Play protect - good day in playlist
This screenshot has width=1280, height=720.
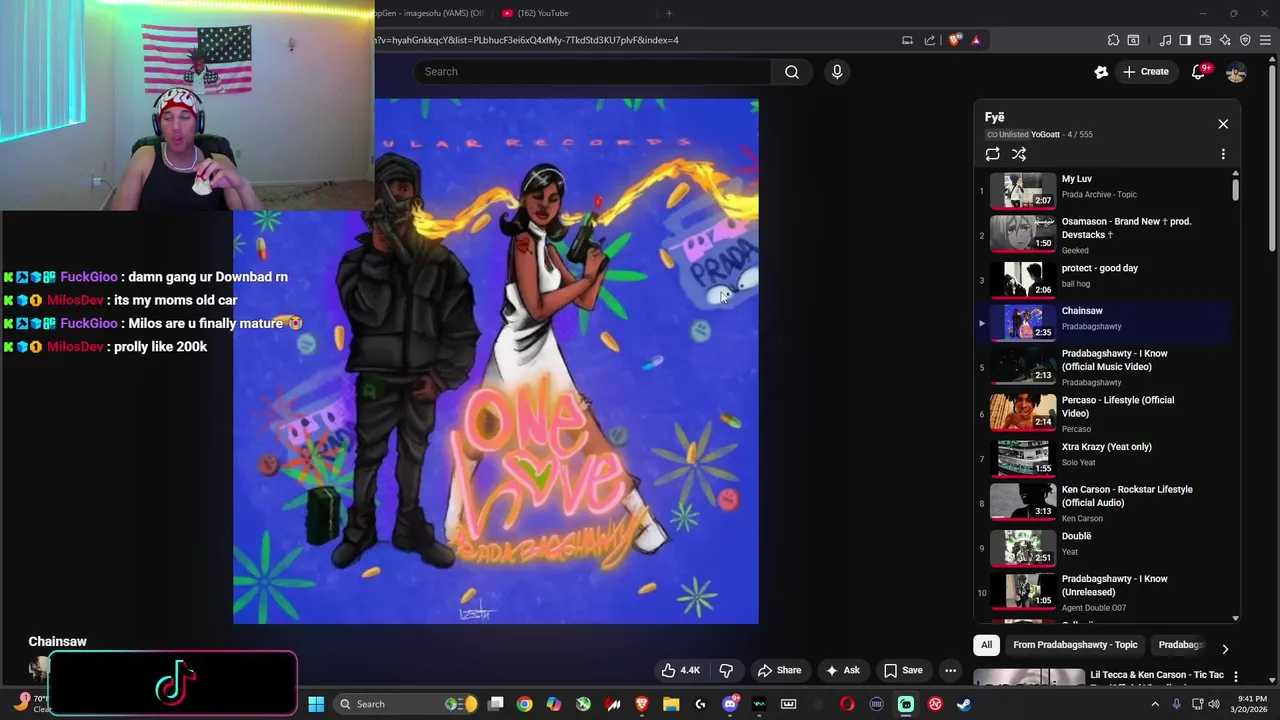1103,279
